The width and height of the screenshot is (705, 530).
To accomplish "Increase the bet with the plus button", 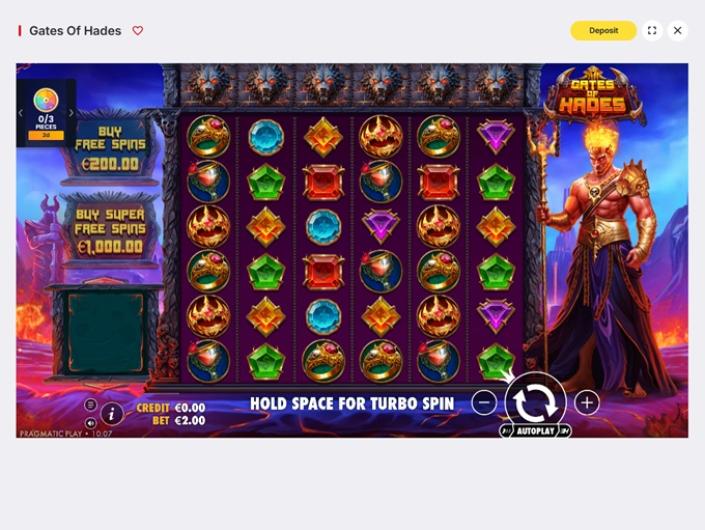I will coord(587,403).
